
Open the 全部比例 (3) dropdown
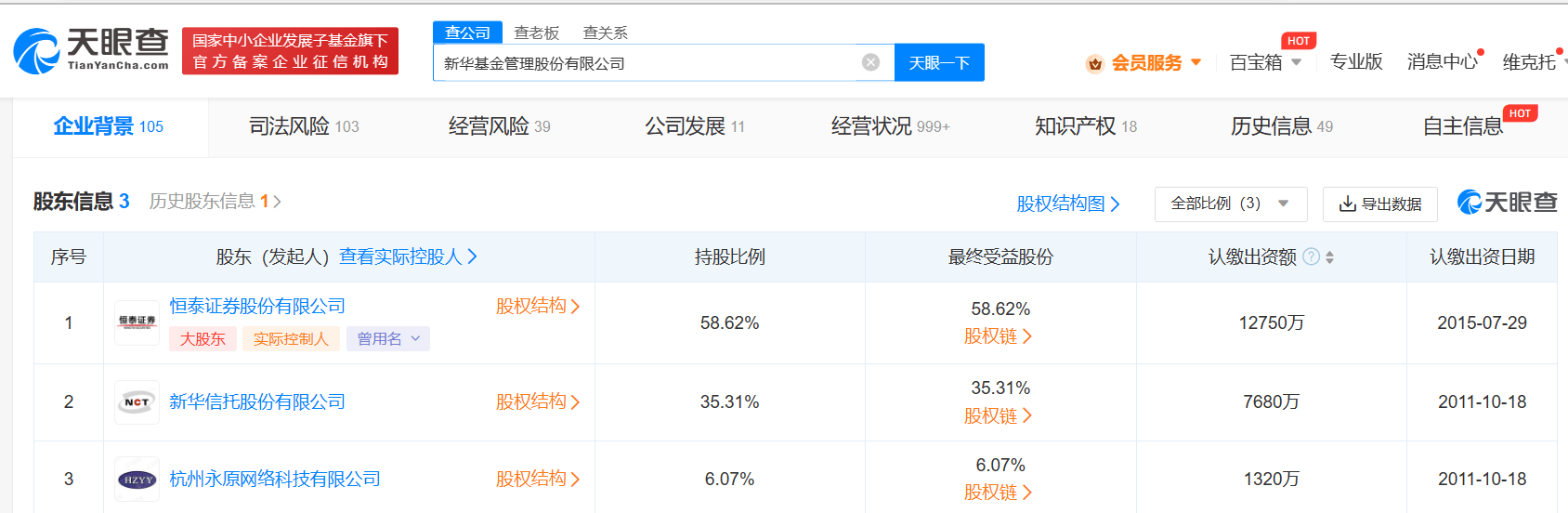[1230, 204]
